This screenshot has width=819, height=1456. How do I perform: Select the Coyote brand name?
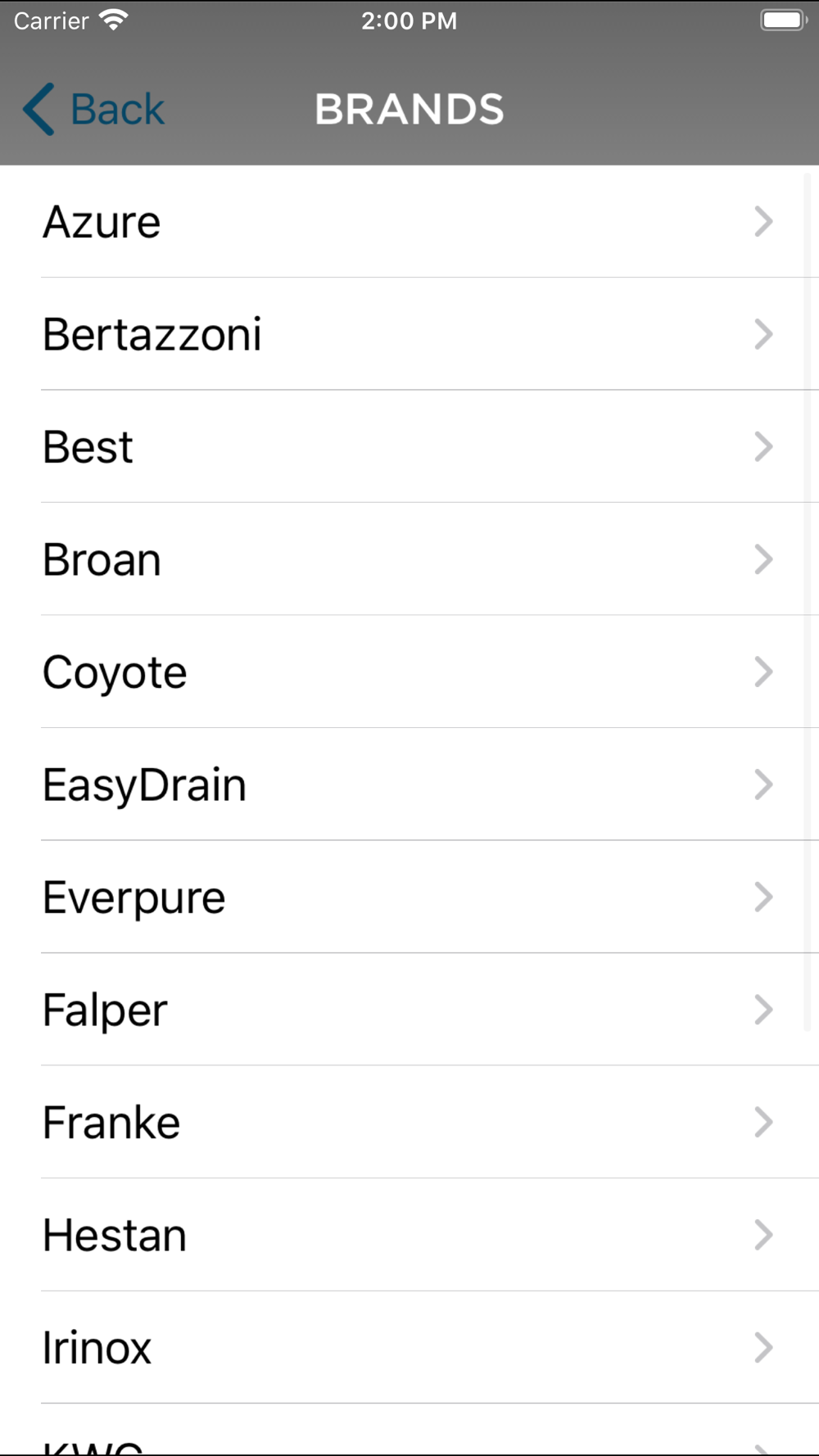coord(115,674)
